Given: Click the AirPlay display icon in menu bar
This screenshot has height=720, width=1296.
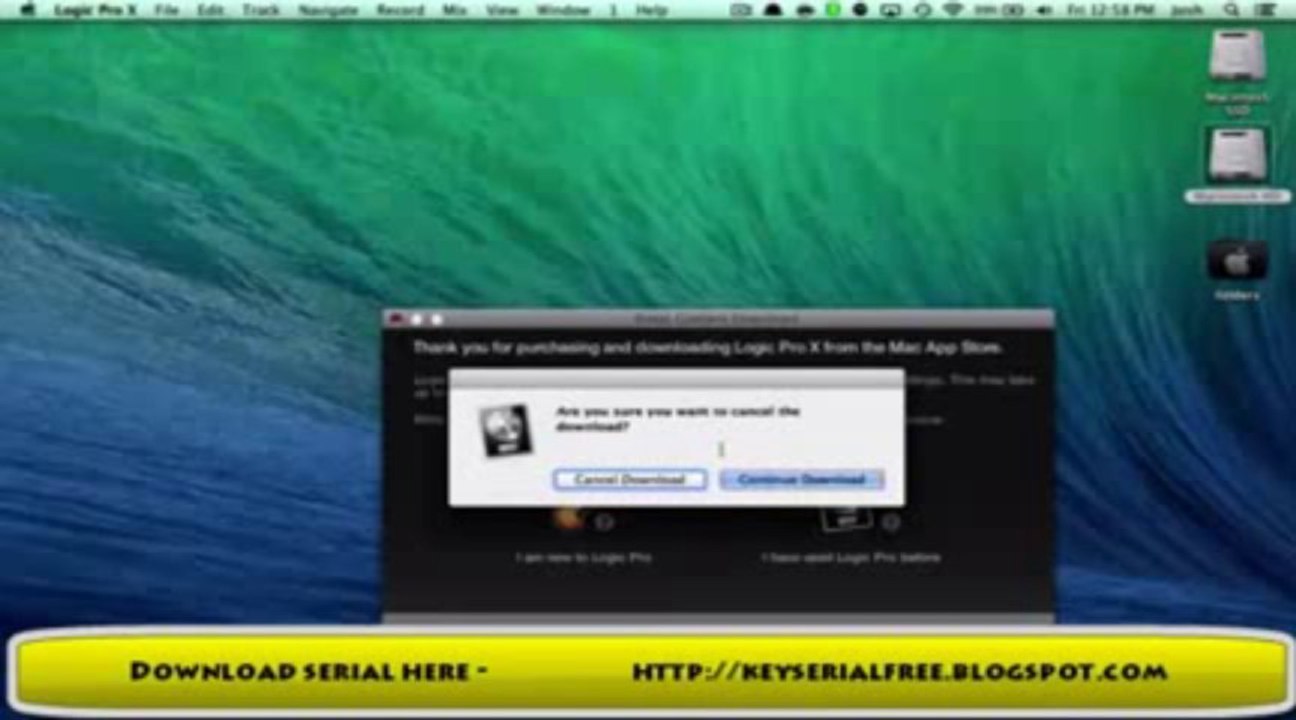Looking at the screenshot, I should click(890, 10).
